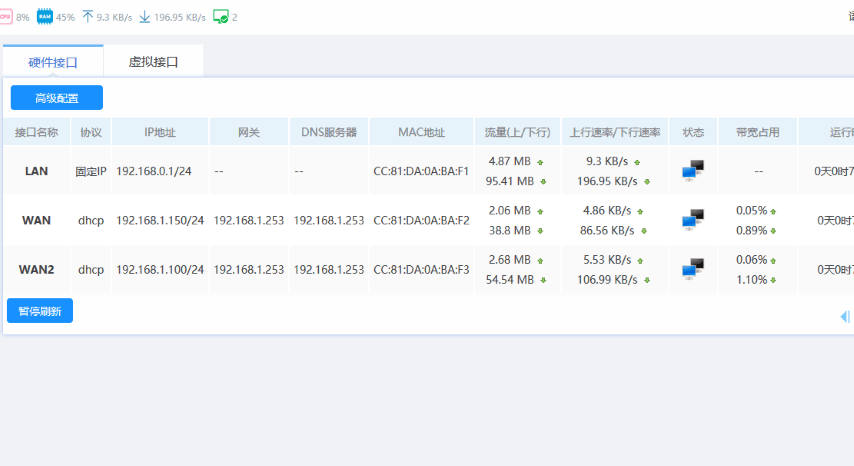This screenshot has height=466, width=854.
Task: Click green up arrow beside 9.3 KB/s in LAN row
Action: [x=637, y=162]
